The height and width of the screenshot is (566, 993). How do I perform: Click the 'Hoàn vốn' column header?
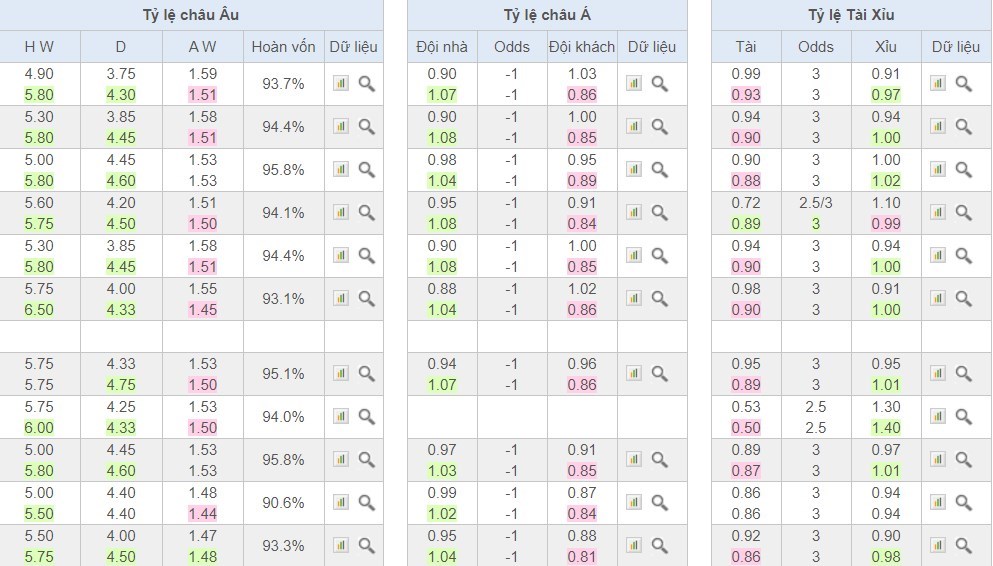pos(283,47)
